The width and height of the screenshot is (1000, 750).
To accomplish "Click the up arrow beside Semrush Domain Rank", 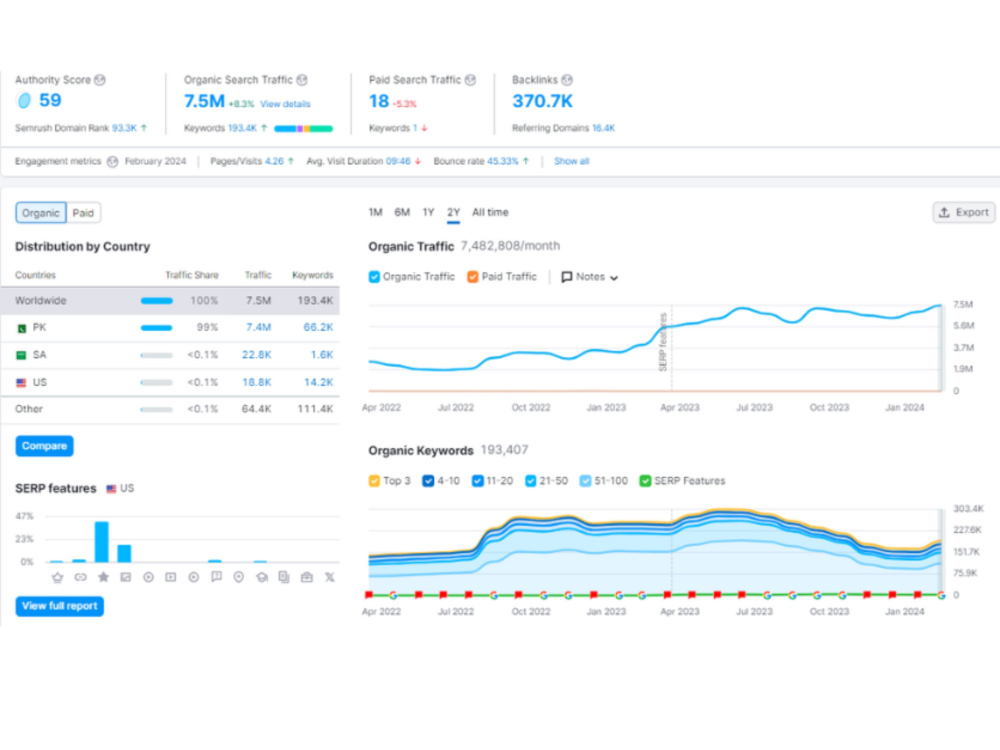I will point(144,128).
